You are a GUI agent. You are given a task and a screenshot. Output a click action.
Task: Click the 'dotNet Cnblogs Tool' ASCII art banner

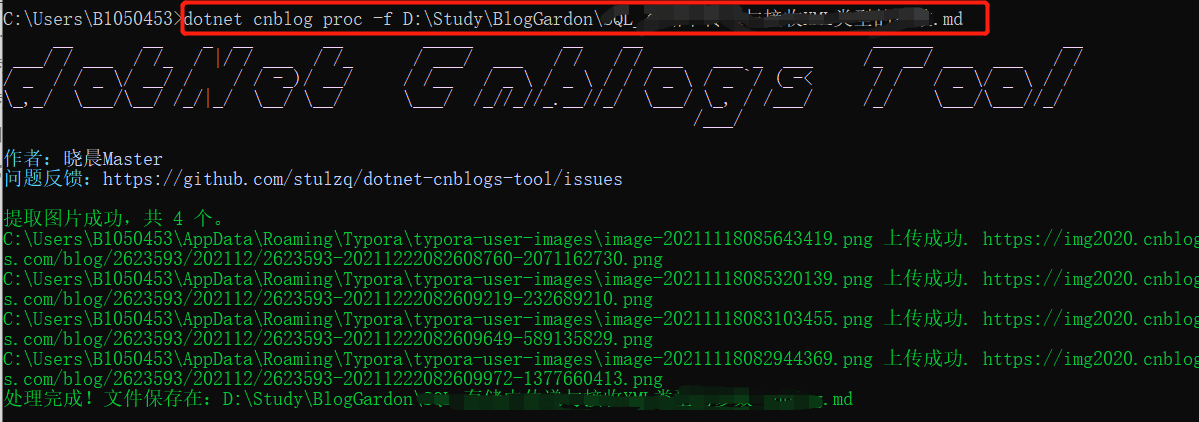tap(543, 85)
